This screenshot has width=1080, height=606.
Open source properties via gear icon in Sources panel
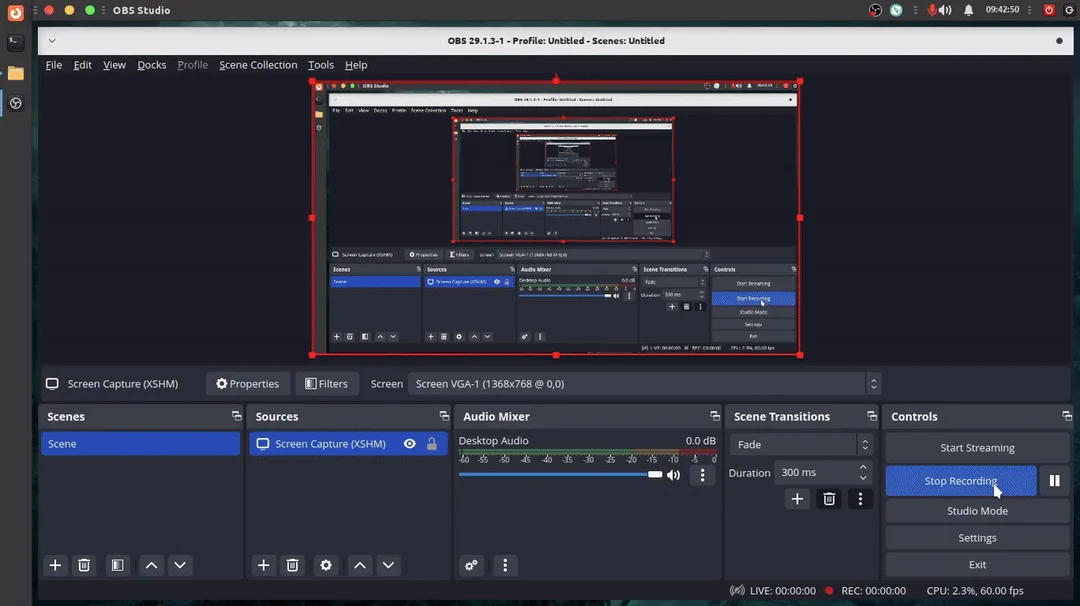coord(326,565)
